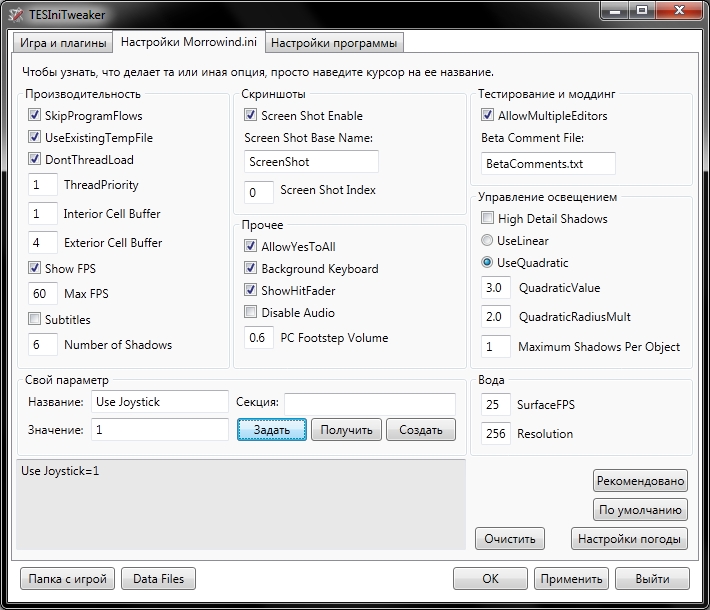The height and width of the screenshot is (610, 710).
Task: Focus the Название parameter name field
Action: 160,402
